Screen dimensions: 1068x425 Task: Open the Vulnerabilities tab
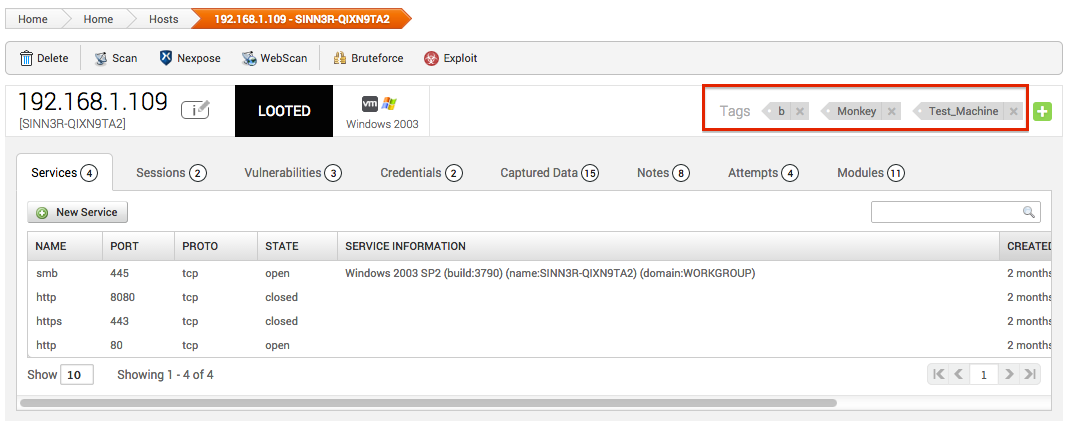click(x=292, y=173)
